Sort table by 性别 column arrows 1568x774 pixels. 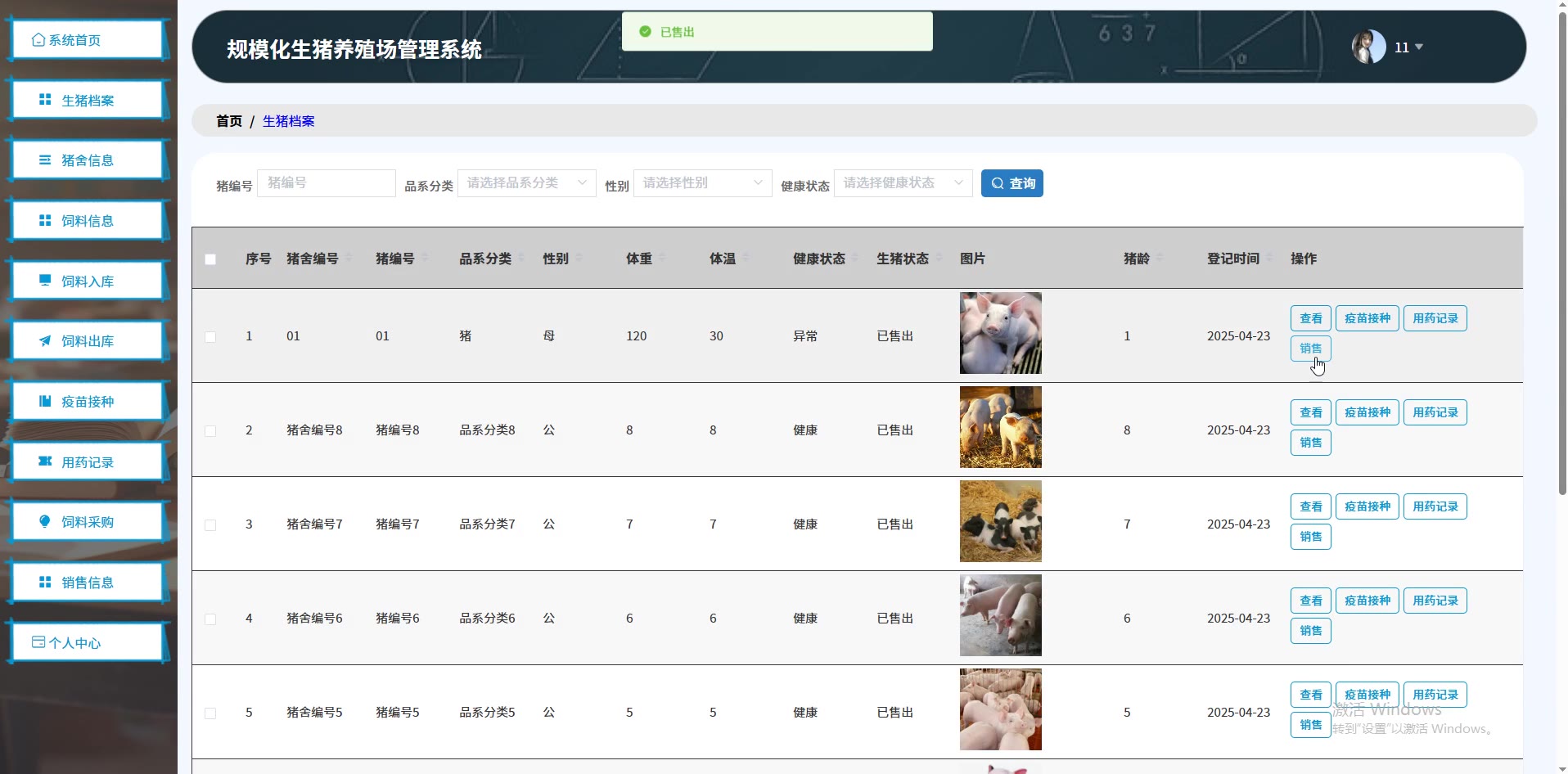point(579,259)
